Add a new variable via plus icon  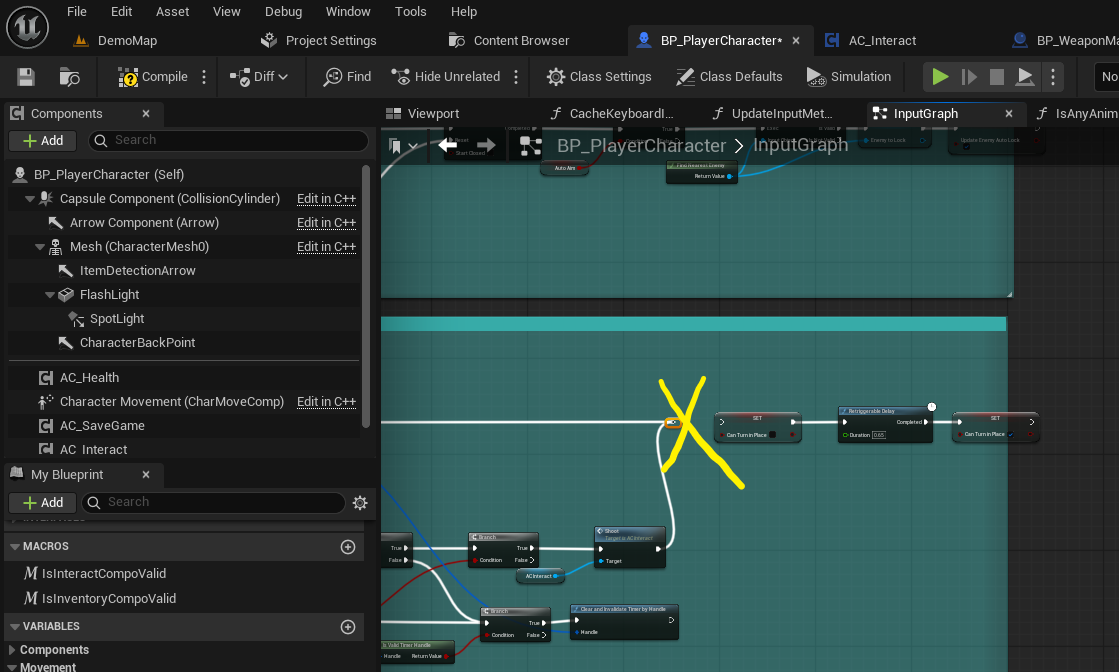pyautogui.click(x=348, y=626)
